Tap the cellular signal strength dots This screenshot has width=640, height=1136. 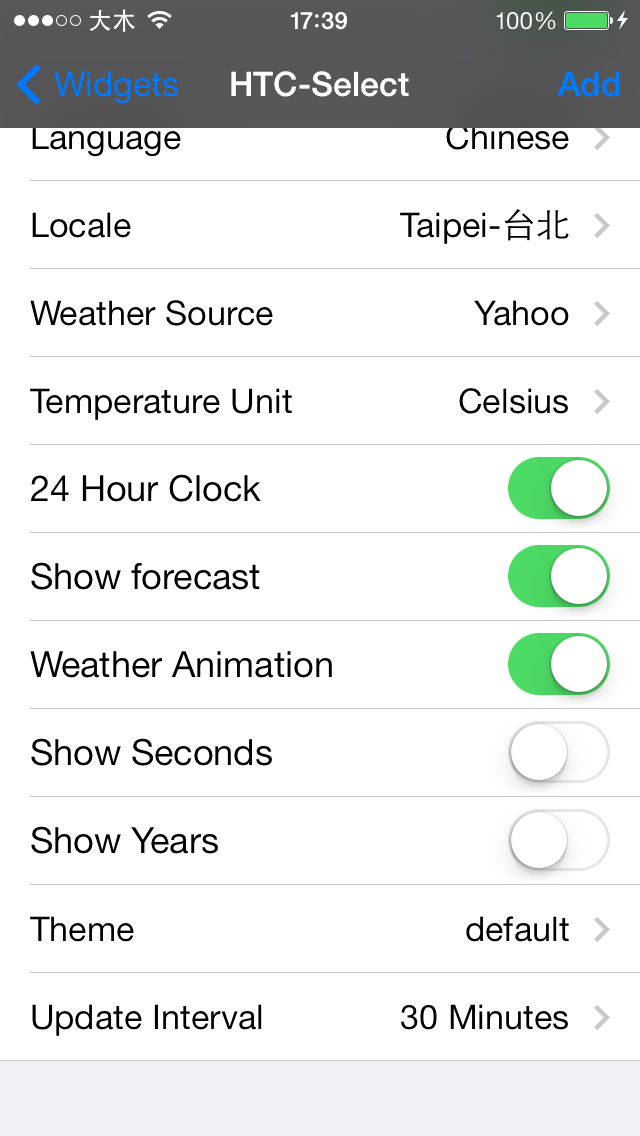[47, 21]
